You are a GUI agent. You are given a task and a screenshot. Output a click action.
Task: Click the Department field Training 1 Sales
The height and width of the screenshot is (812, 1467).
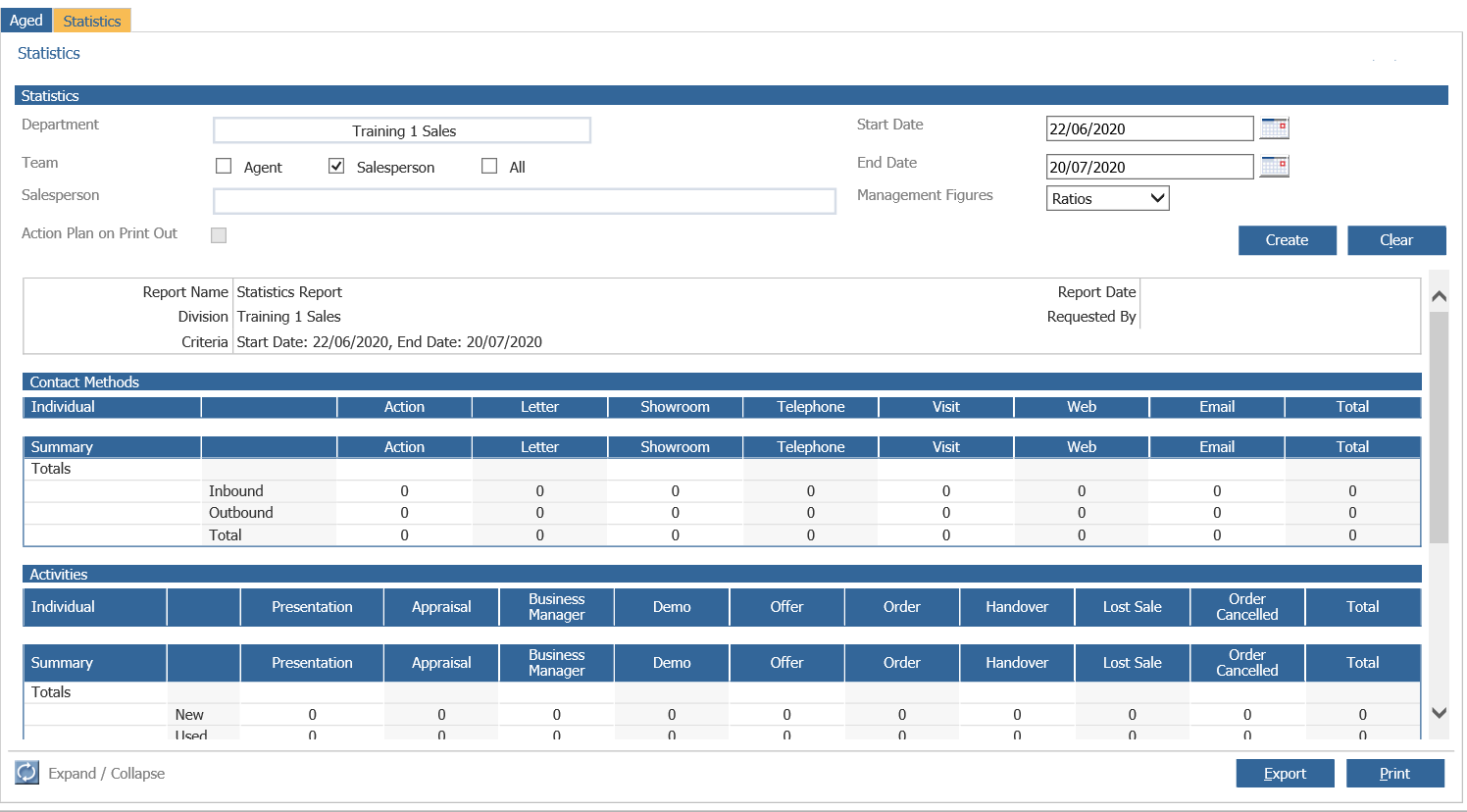[402, 130]
